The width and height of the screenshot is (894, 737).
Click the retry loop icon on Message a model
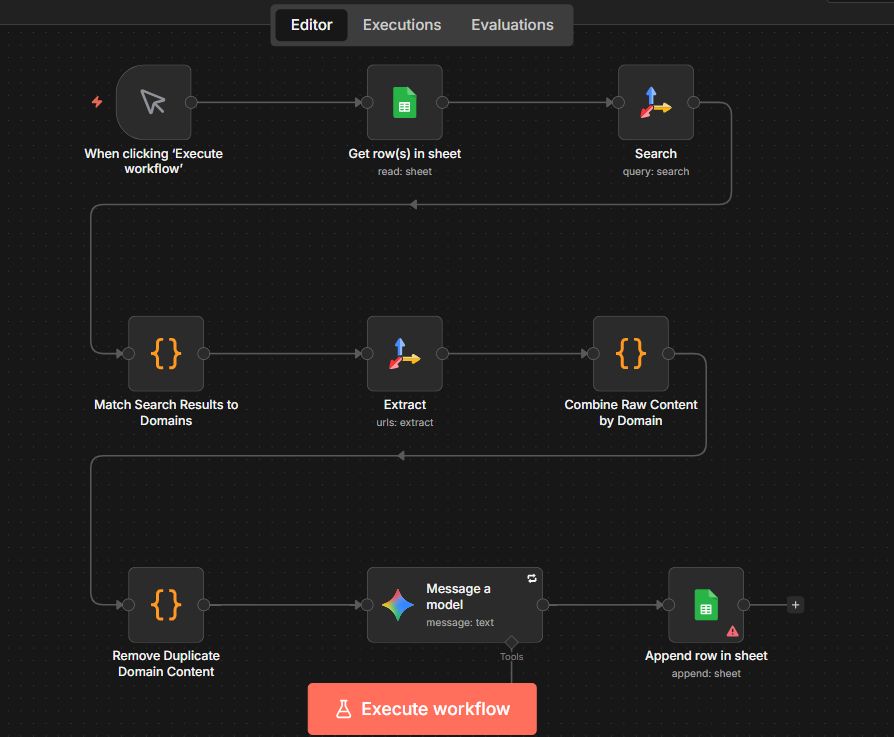(x=531, y=578)
